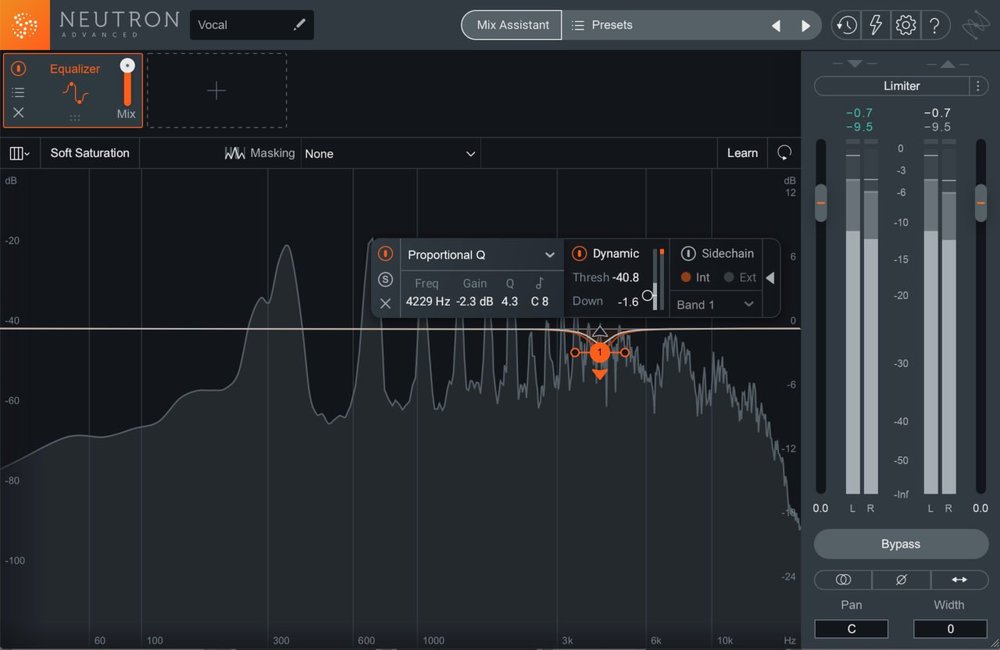Screen dimensions: 1000x650
Task: Open the None masking source dropdown
Action: (390, 153)
